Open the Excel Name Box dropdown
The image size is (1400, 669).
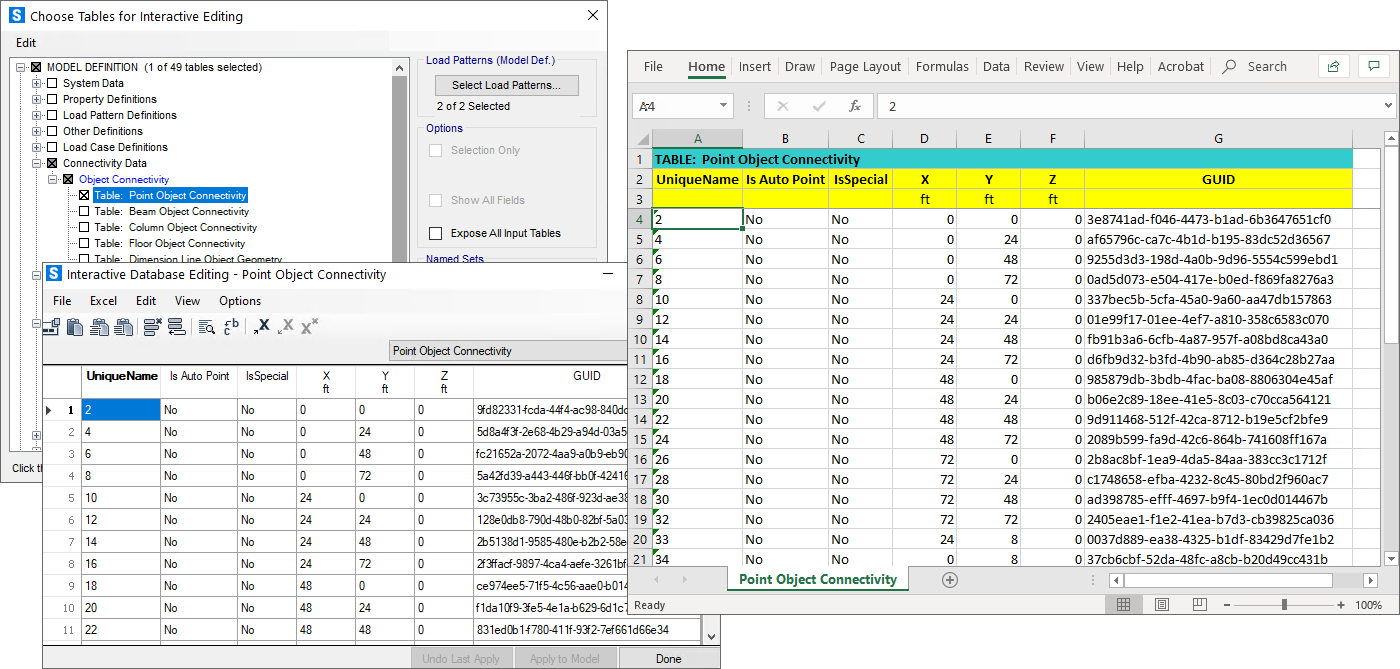(724, 106)
